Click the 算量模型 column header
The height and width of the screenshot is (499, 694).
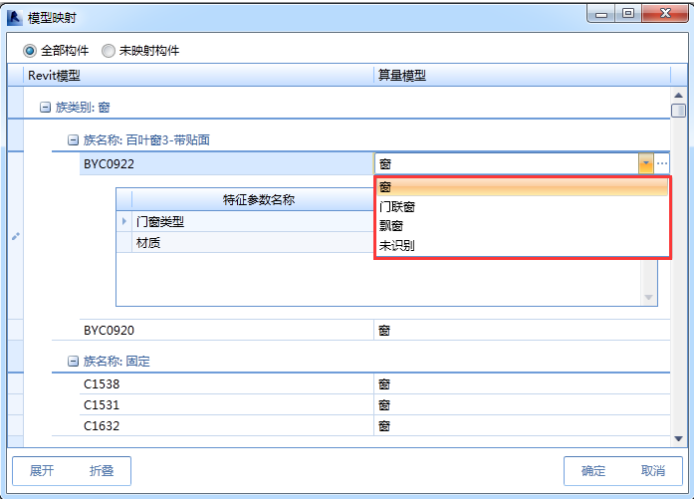coord(522,76)
